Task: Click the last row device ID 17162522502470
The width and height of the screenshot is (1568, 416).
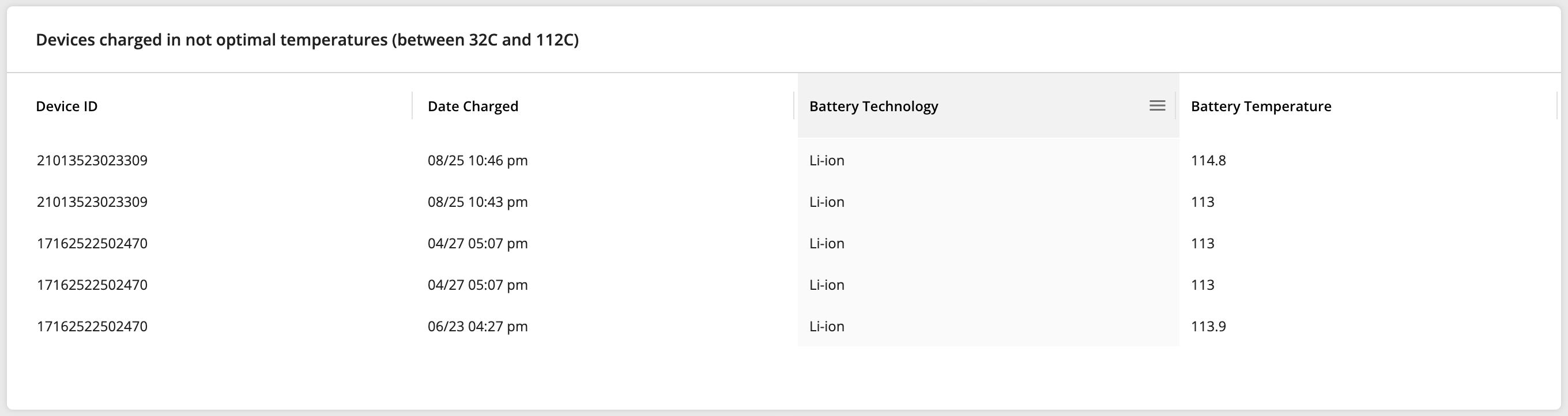Action: click(x=92, y=327)
